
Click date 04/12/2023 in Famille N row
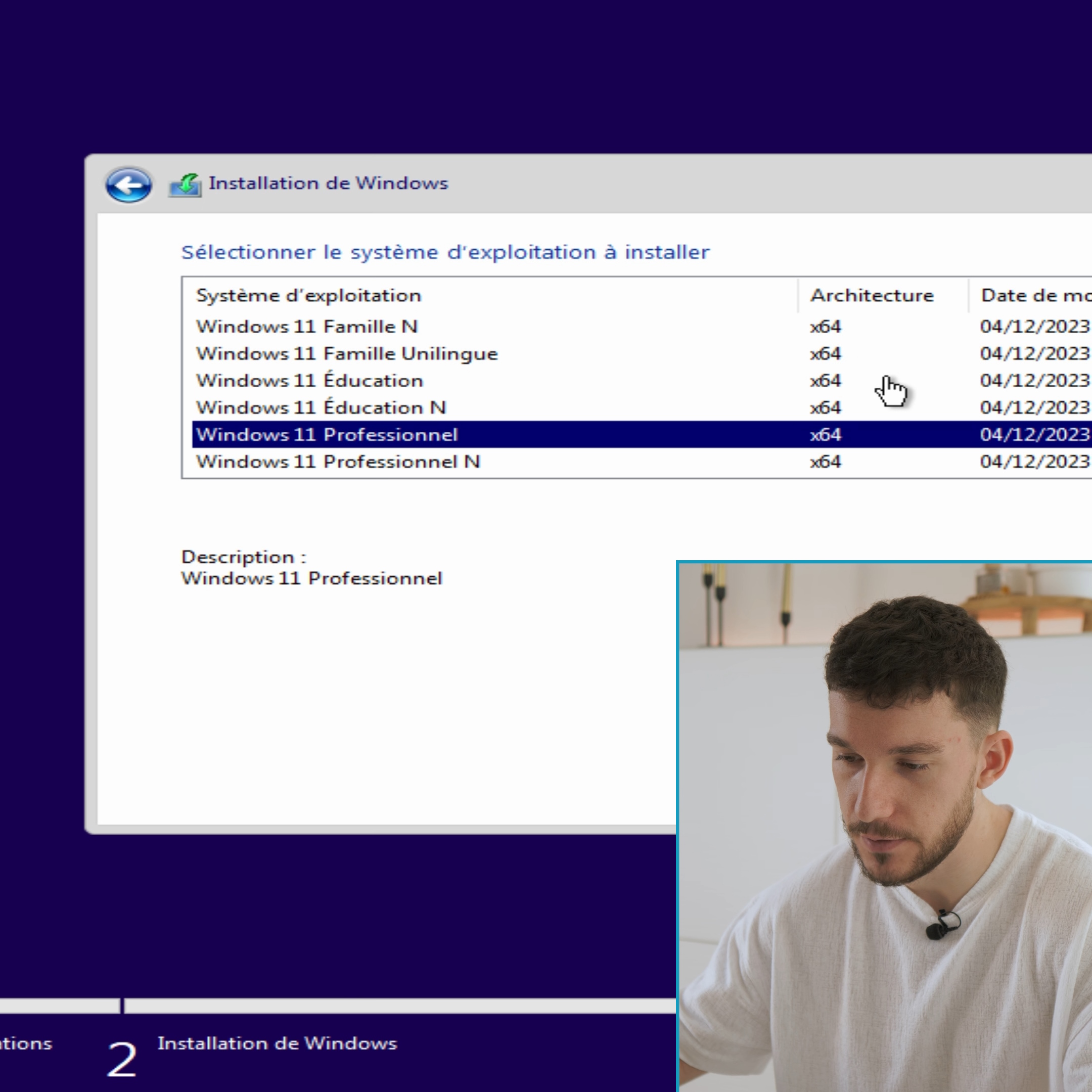(1035, 327)
